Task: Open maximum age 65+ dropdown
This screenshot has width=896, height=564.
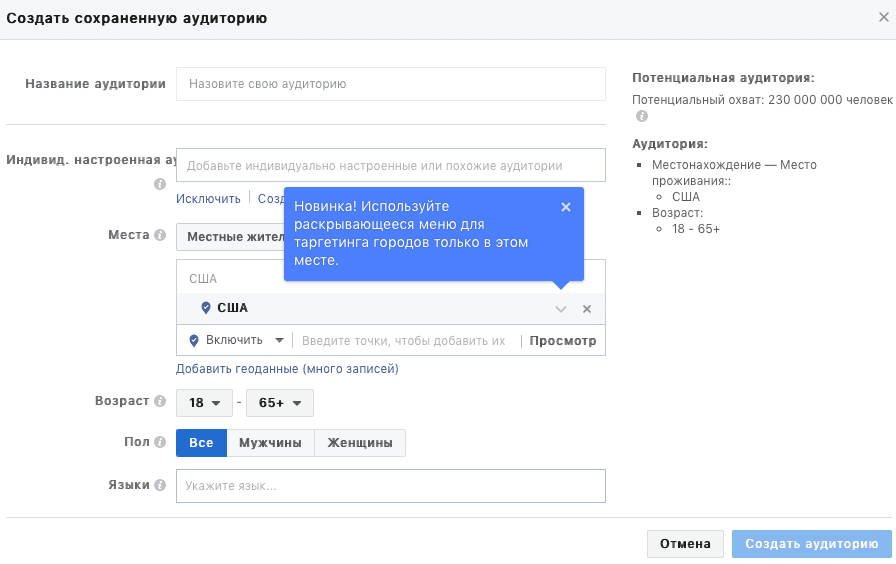Action: (x=279, y=403)
